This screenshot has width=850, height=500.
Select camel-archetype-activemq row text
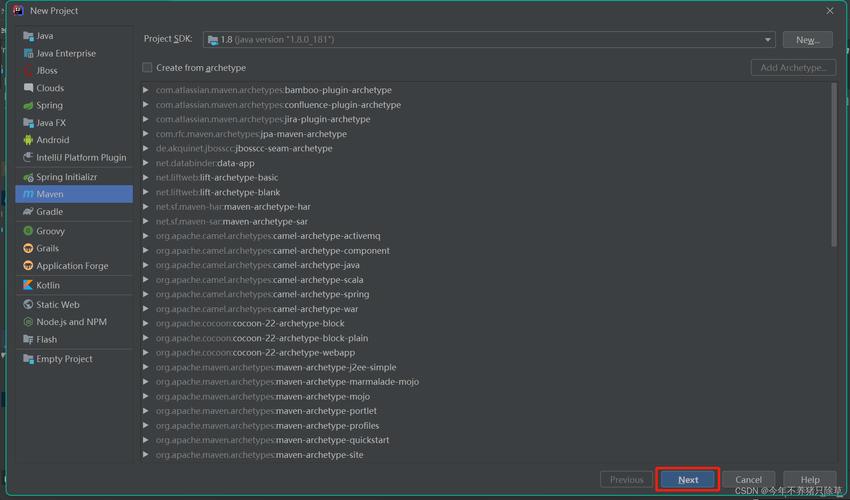[268, 236]
